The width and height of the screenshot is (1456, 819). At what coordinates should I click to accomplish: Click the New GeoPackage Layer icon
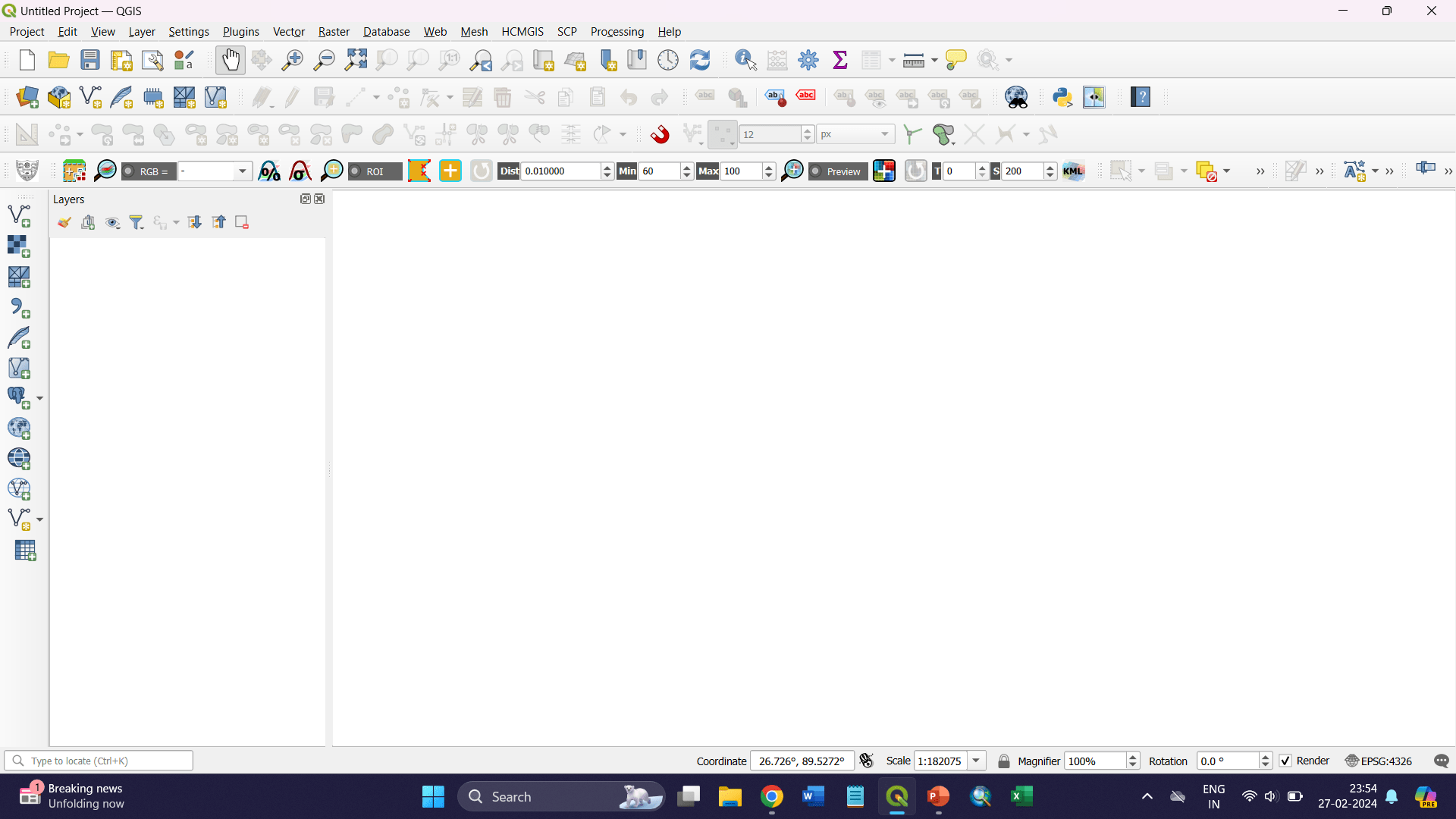[x=59, y=97]
